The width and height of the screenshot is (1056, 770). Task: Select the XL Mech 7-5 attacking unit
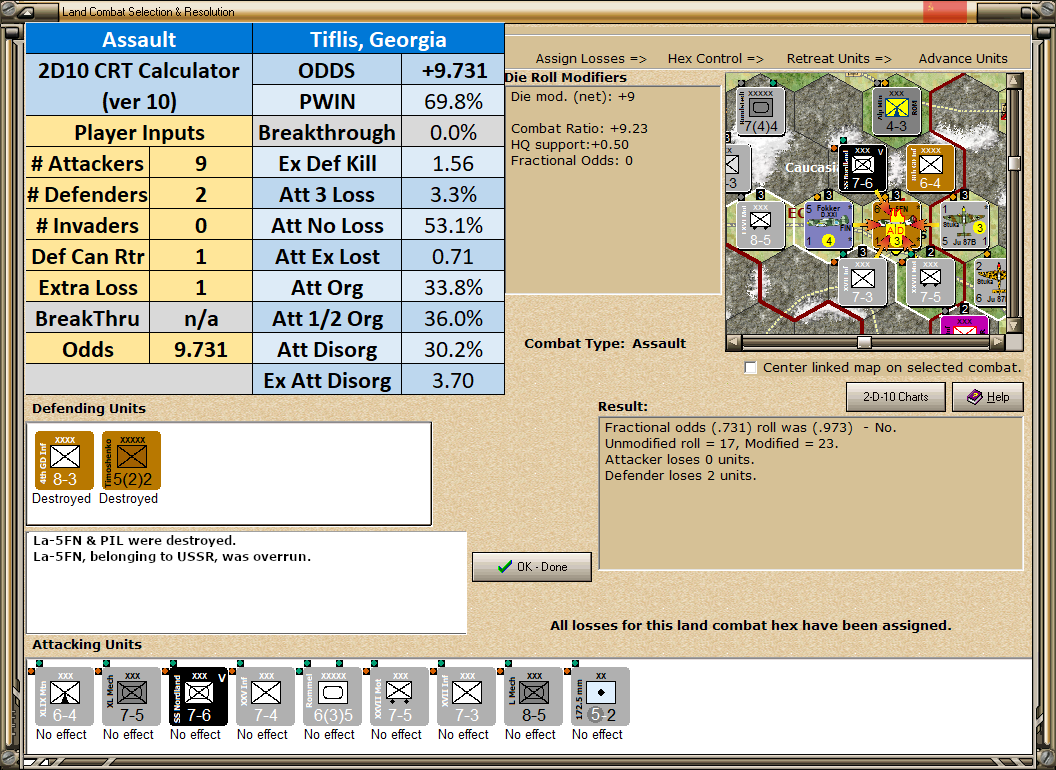tap(131, 697)
